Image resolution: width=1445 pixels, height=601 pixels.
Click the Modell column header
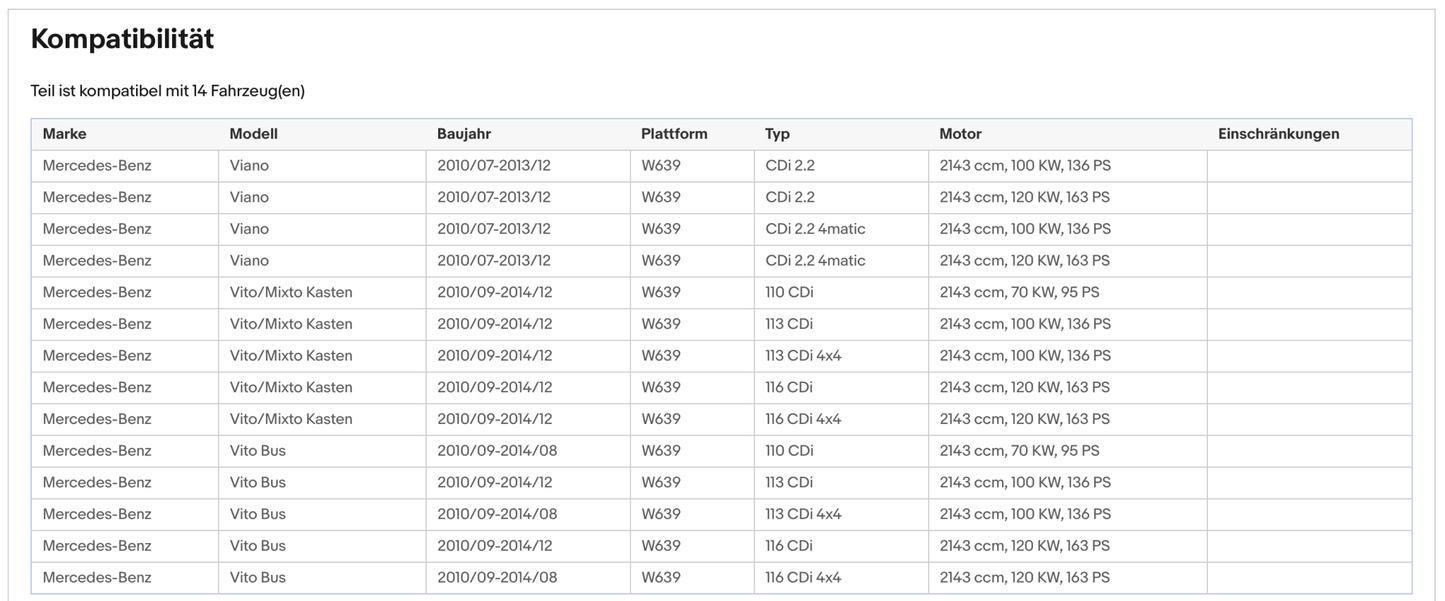[253, 134]
